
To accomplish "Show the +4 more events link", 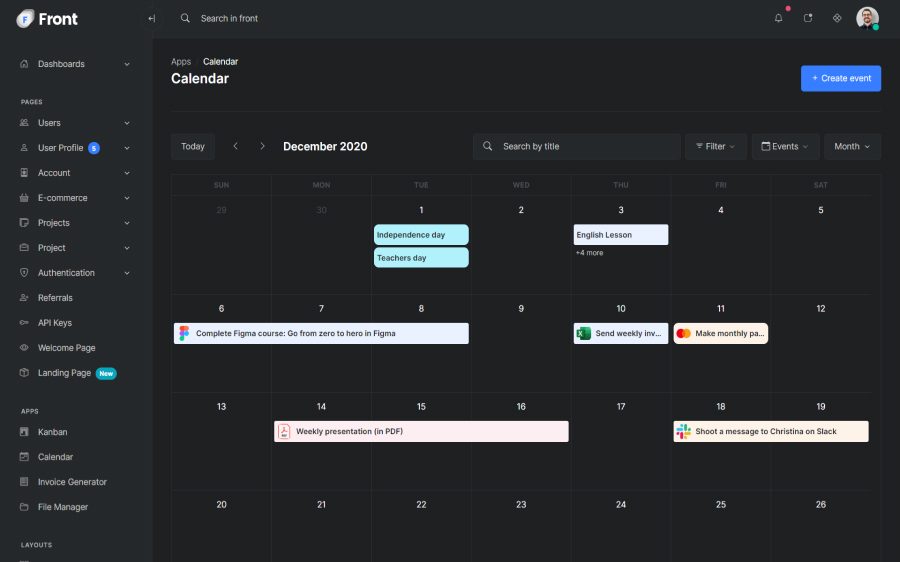I will coord(589,253).
